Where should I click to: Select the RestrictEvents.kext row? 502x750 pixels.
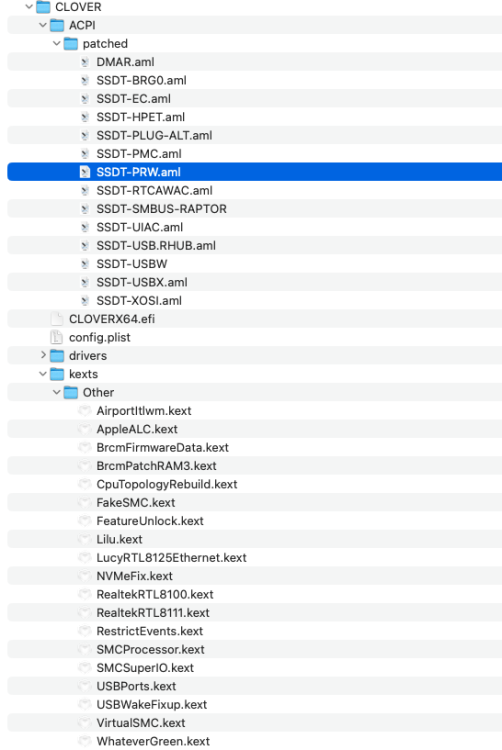tap(254, 631)
